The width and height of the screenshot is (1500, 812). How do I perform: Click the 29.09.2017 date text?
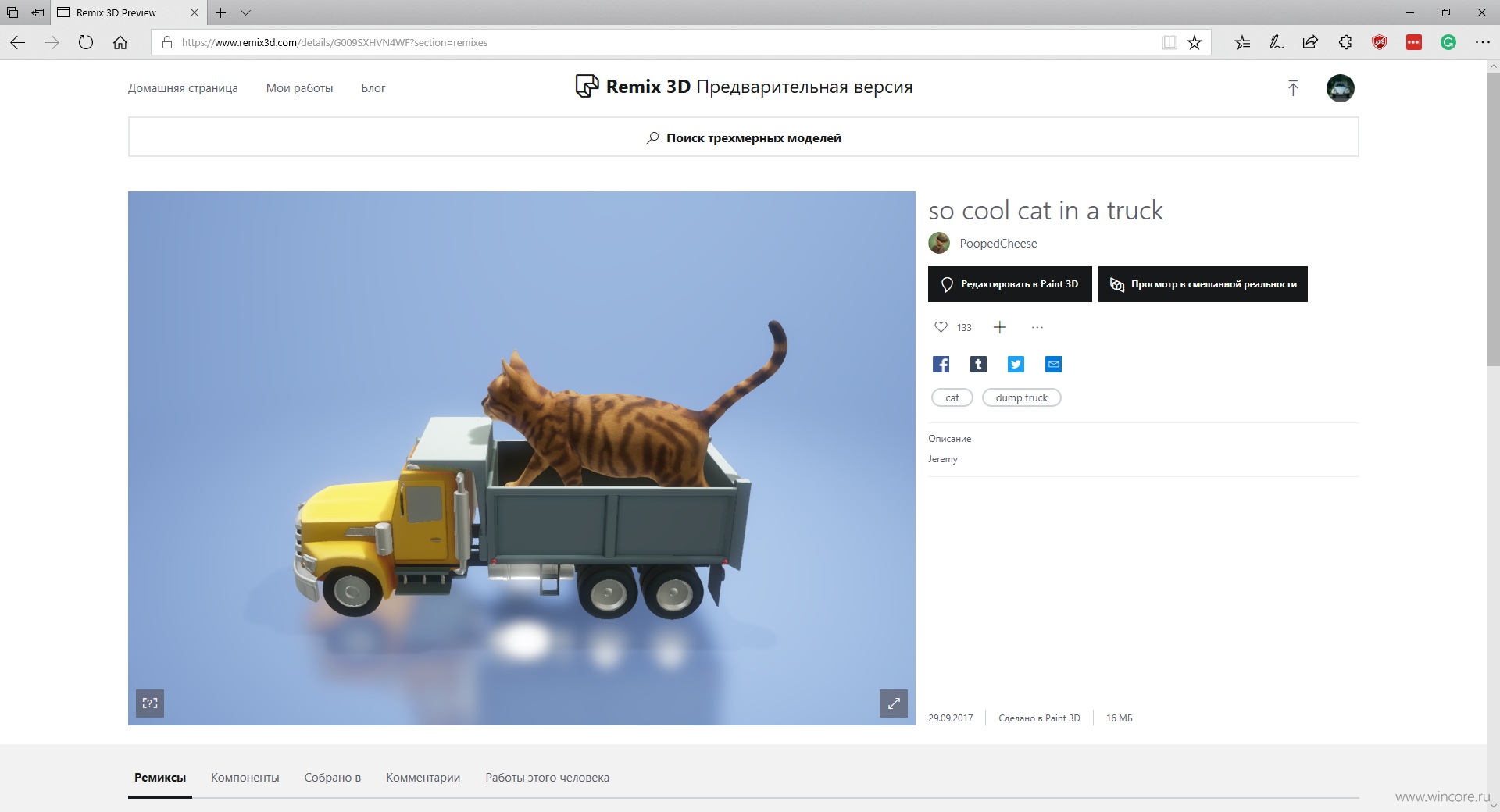click(951, 718)
